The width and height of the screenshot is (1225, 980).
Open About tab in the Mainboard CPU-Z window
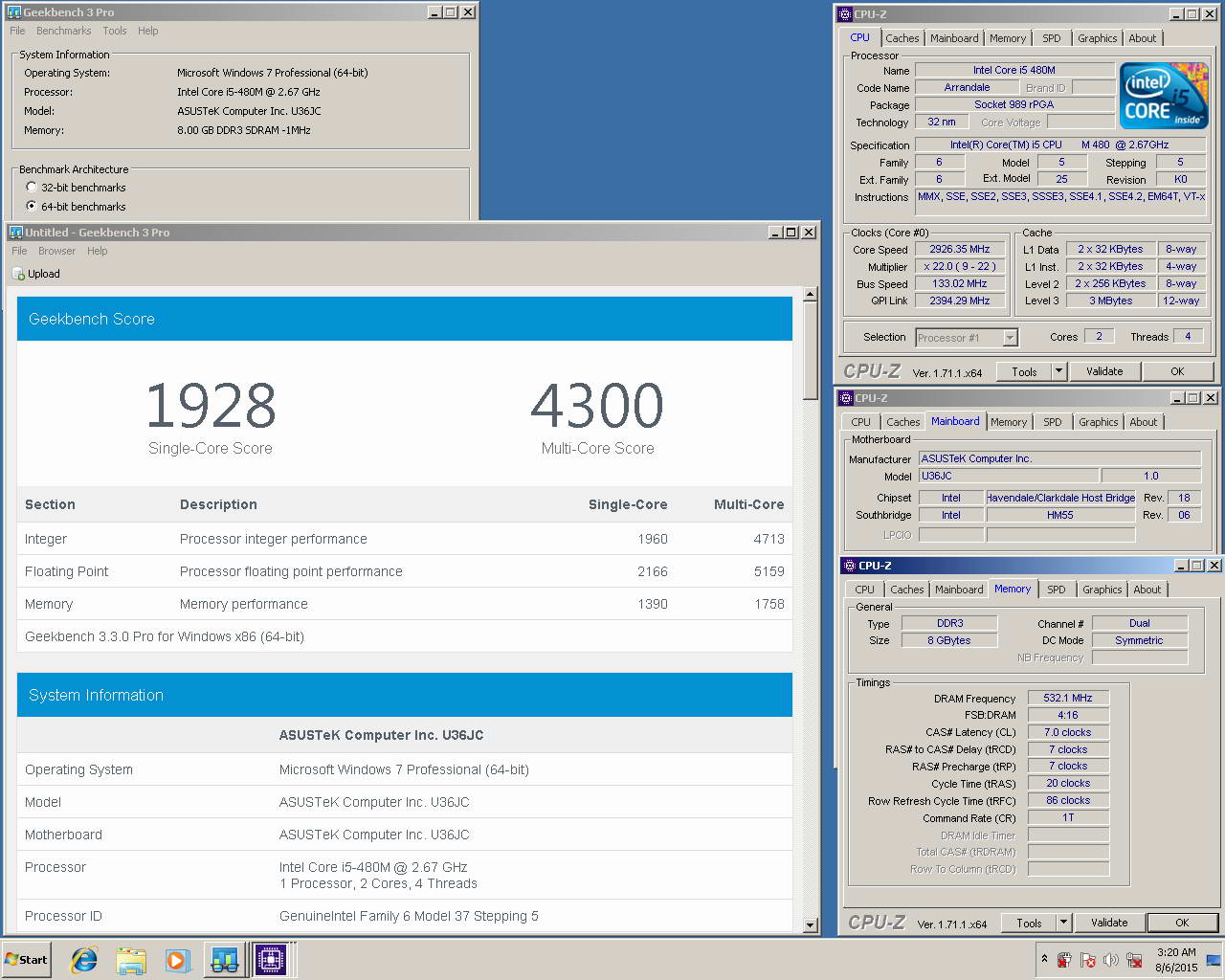pyautogui.click(x=1143, y=422)
